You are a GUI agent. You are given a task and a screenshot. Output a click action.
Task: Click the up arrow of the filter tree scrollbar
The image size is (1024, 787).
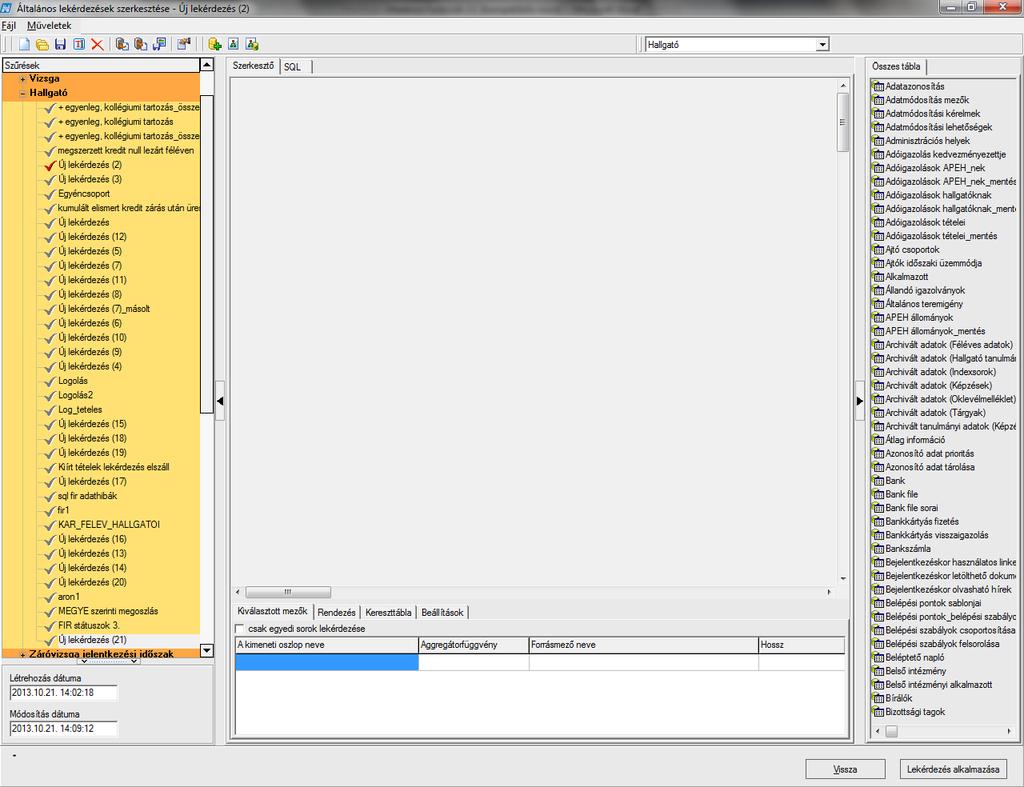point(206,65)
